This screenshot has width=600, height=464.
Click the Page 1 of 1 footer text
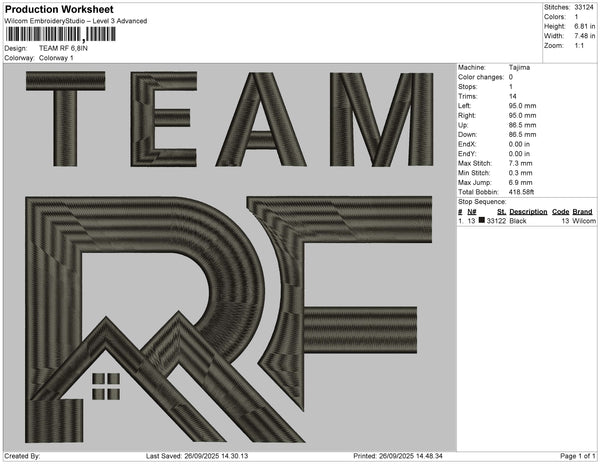(576, 456)
